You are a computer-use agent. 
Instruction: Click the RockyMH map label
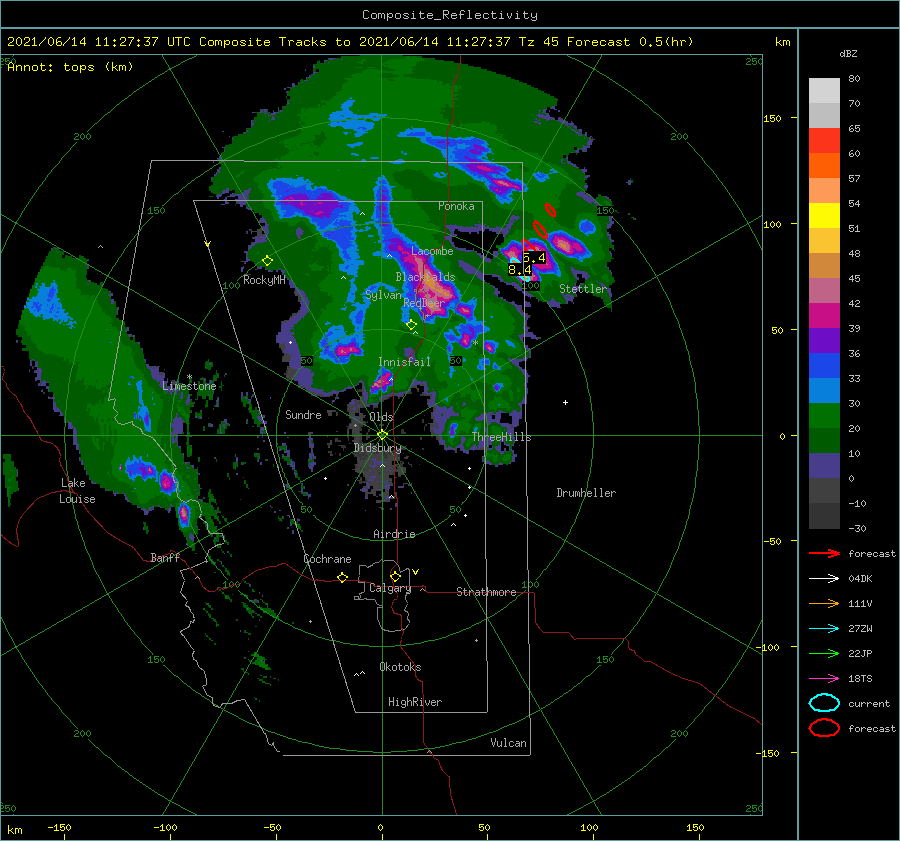tap(264, 280)
